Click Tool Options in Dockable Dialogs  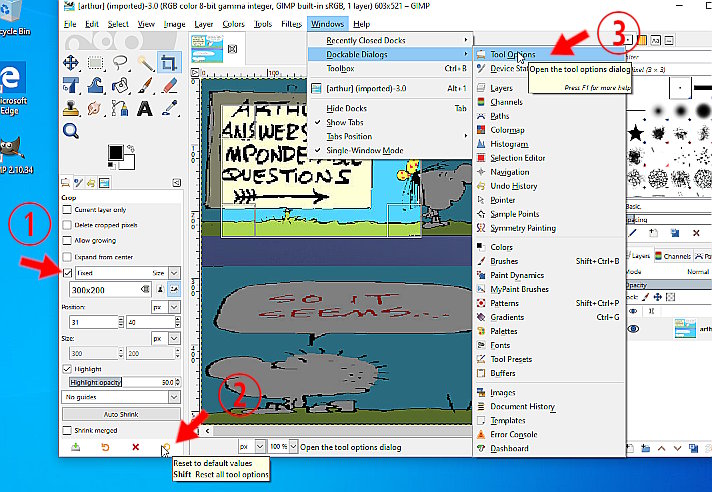(x=512, y=54)
